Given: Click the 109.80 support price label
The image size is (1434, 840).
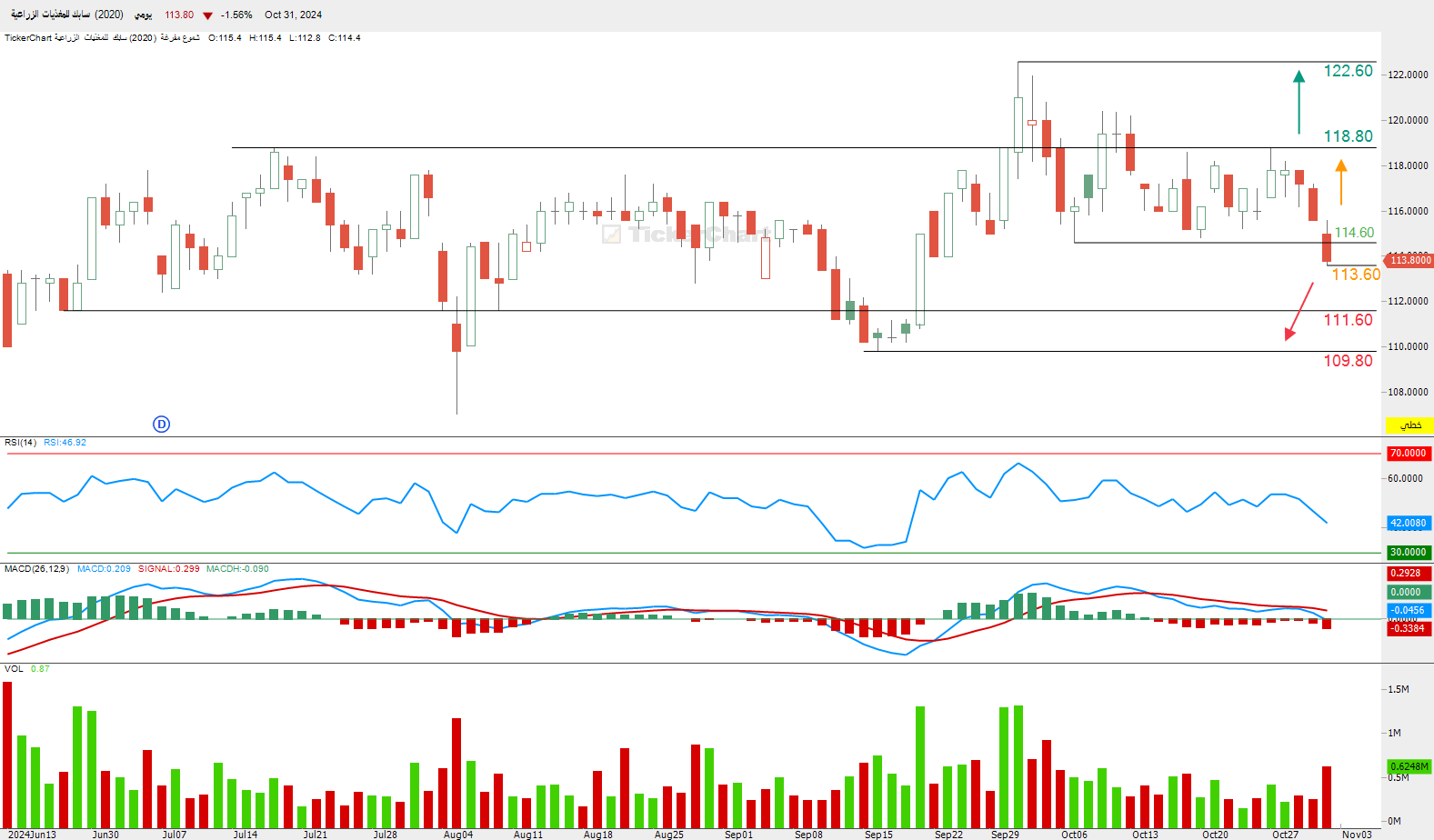Looking at the screenshot, I should pyautogui.click(x=1348, y=361).
